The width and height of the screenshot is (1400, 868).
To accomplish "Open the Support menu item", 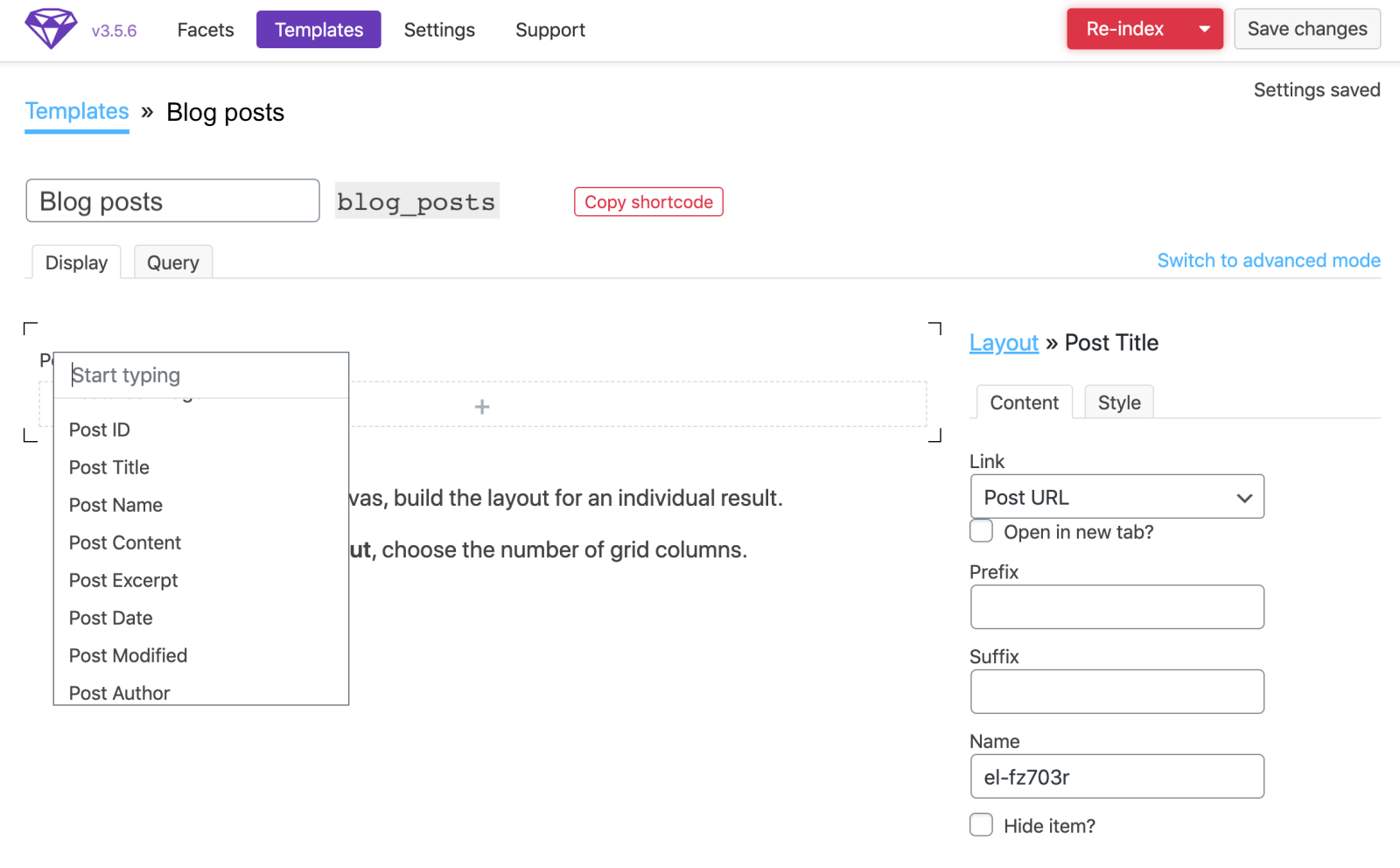I will tap(549, 29).
